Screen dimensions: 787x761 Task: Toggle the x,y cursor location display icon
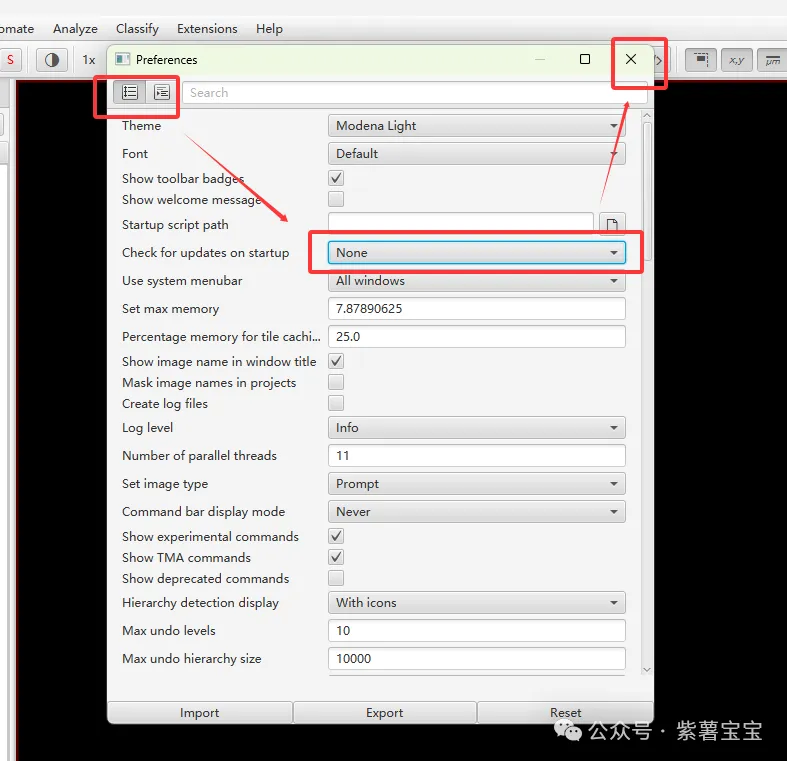coord(737,60)
